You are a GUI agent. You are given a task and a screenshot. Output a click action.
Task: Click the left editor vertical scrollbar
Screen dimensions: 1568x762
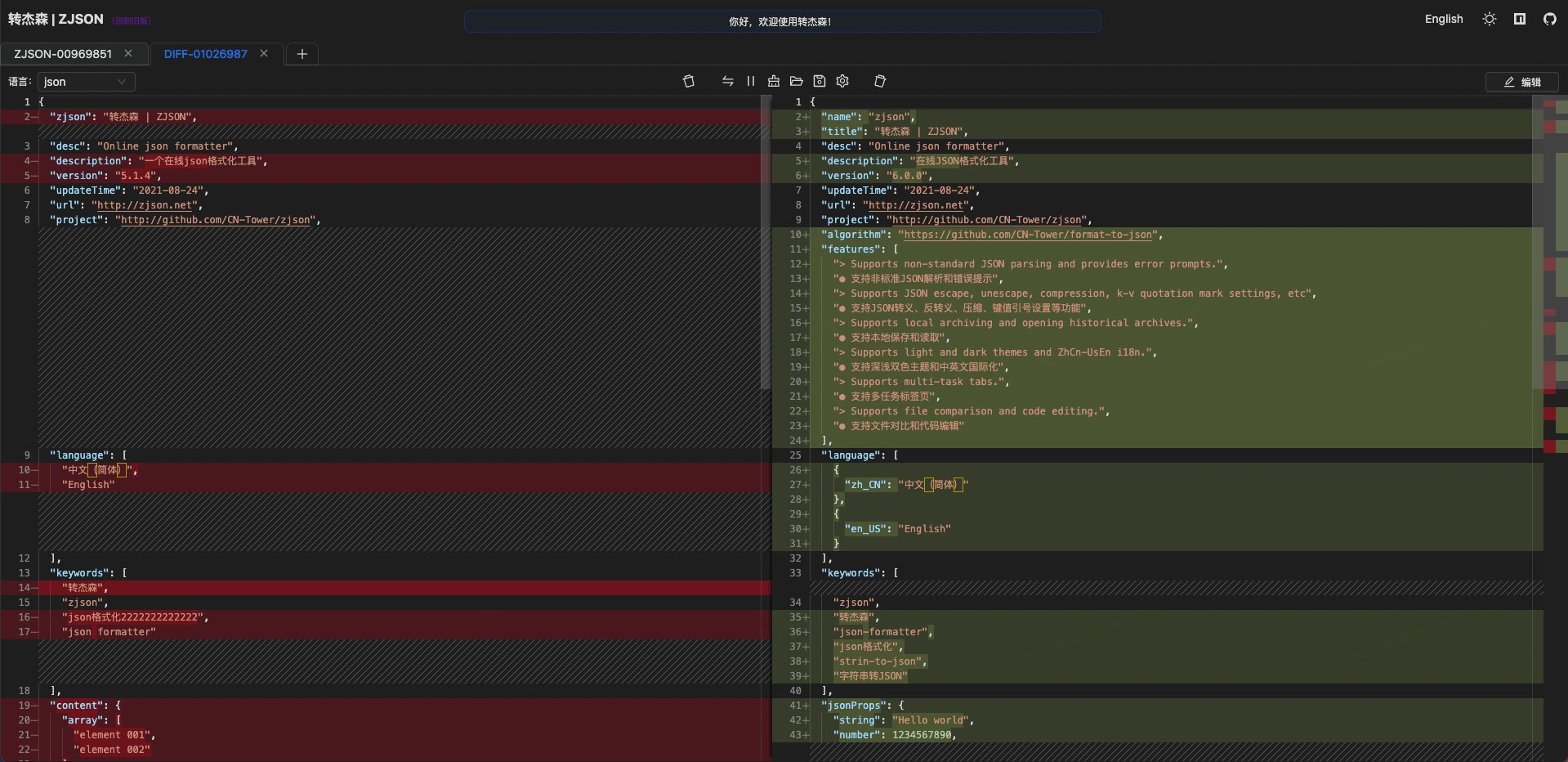pos(766,242)
